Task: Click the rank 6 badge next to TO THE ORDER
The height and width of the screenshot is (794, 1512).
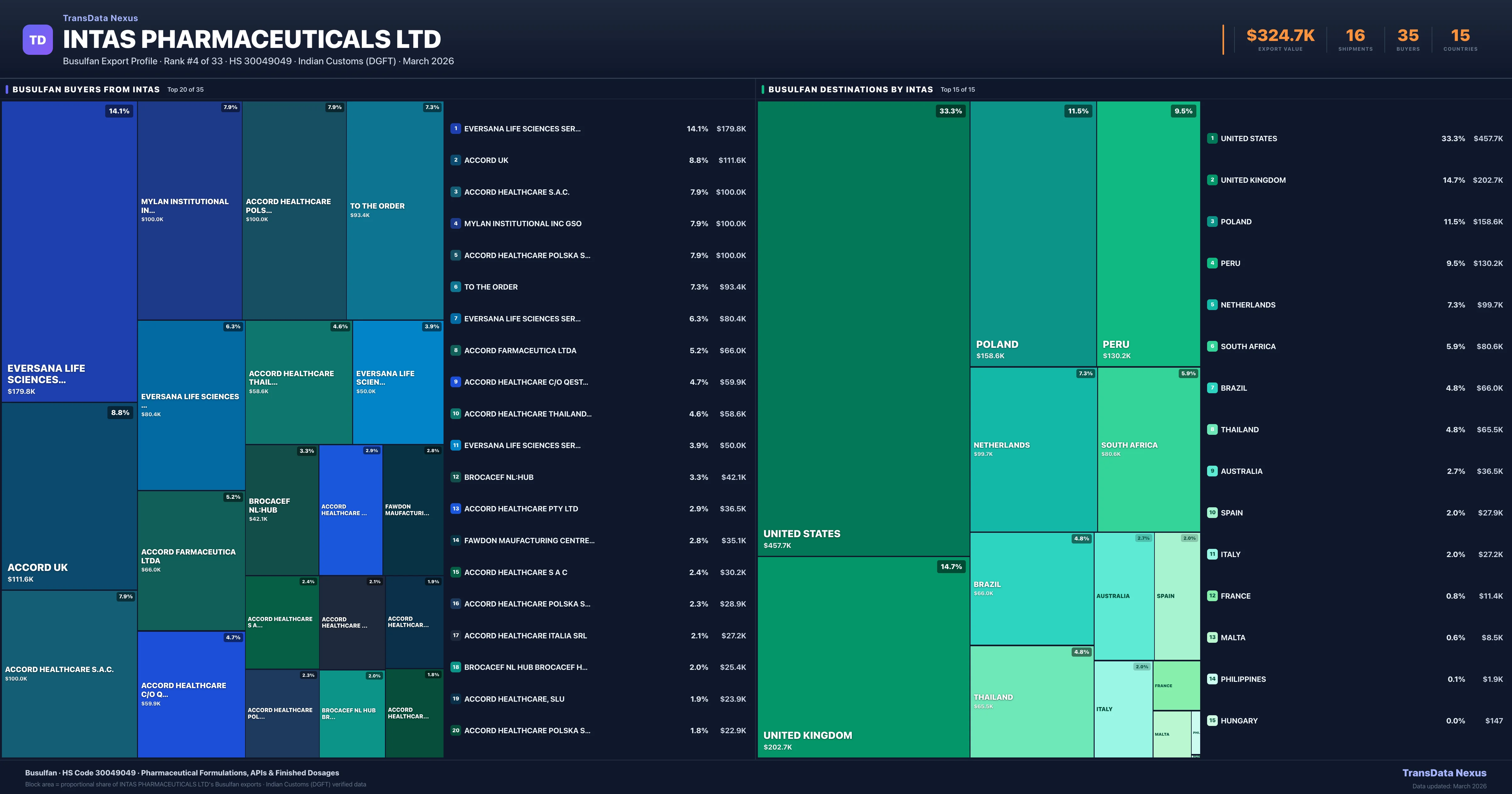Action: click(x=456, y=287)
